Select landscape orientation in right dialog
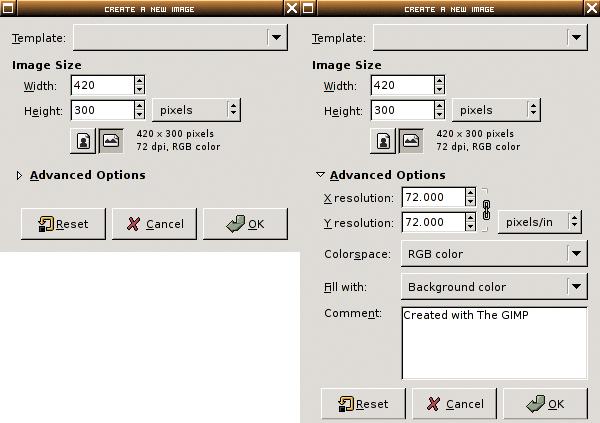 411,141
